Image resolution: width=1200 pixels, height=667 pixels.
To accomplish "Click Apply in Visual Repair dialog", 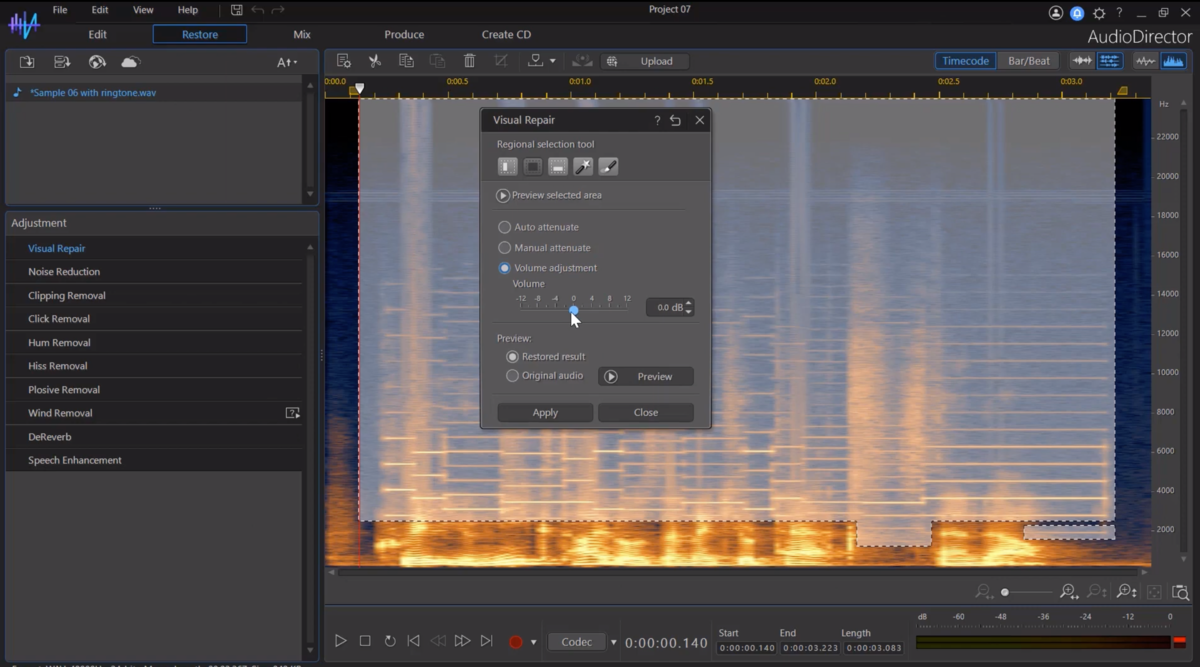I will coord(545,412).
